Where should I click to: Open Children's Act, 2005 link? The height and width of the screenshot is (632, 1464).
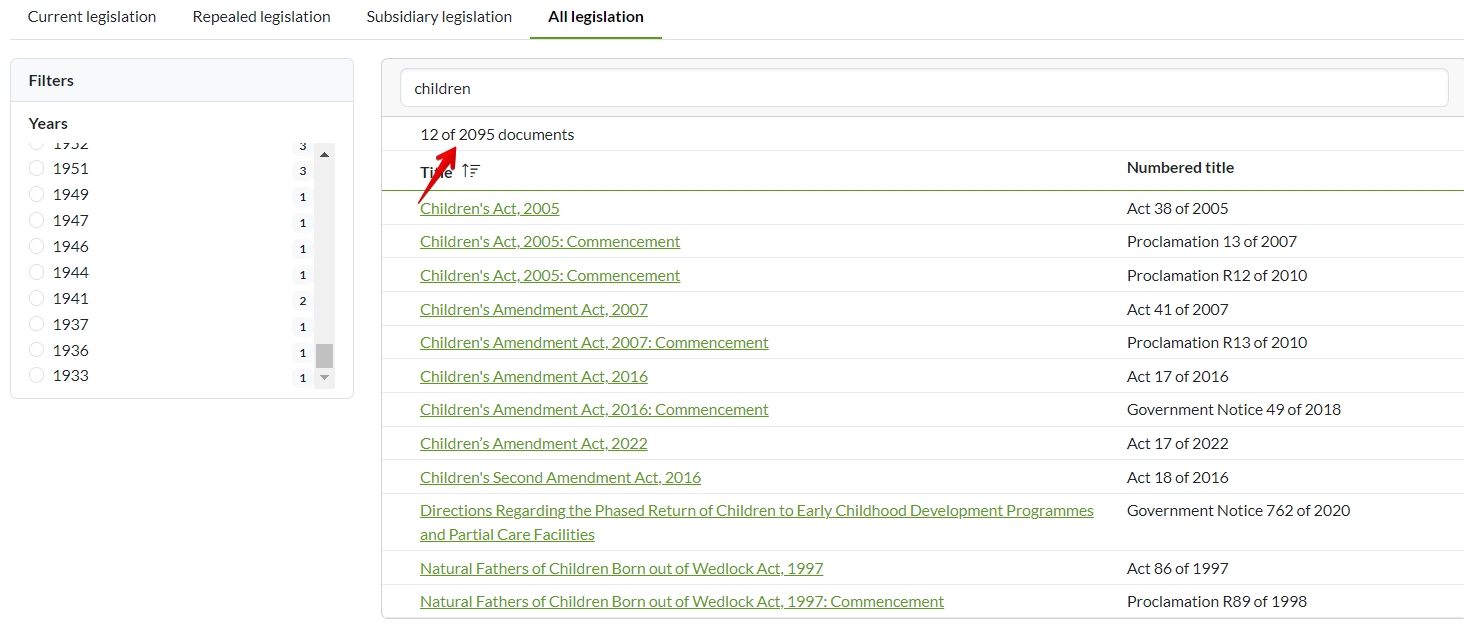490,209
